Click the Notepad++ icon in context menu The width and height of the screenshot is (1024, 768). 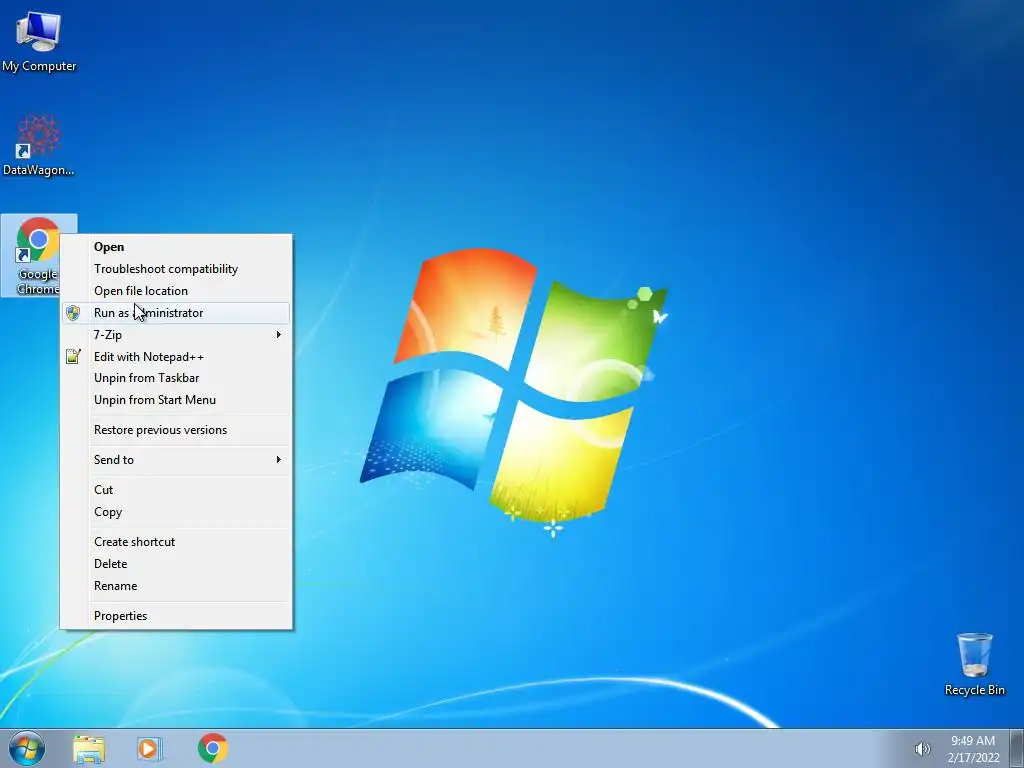[x=73, y=357]
